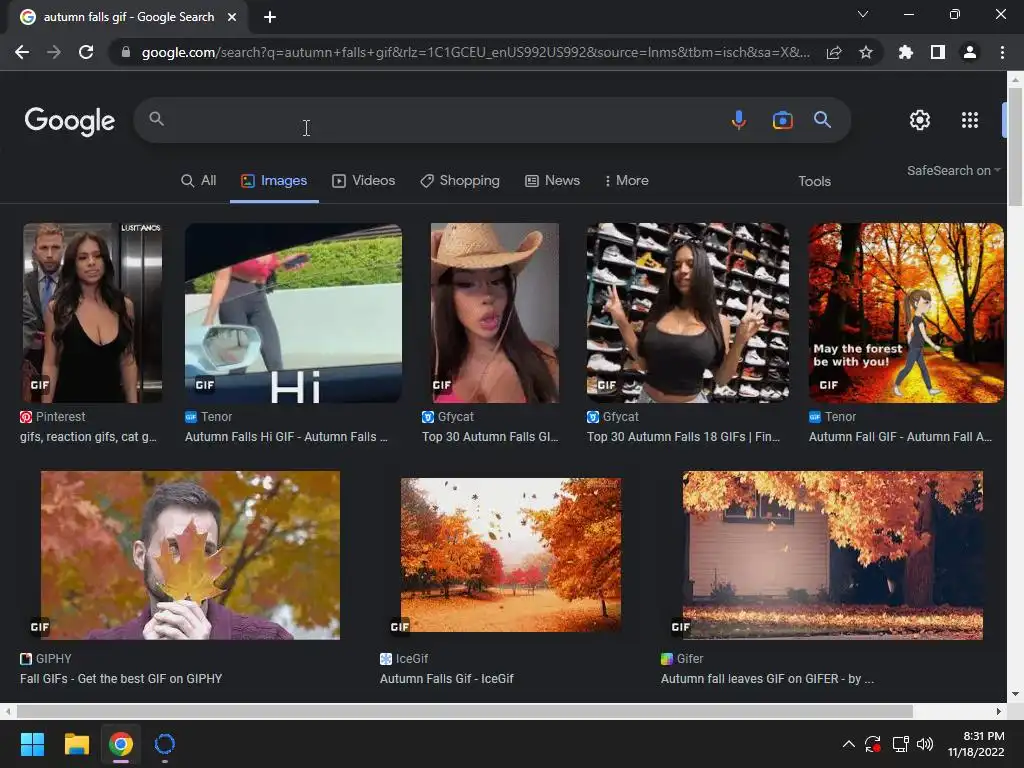Reload the current page

pos(86,52)
